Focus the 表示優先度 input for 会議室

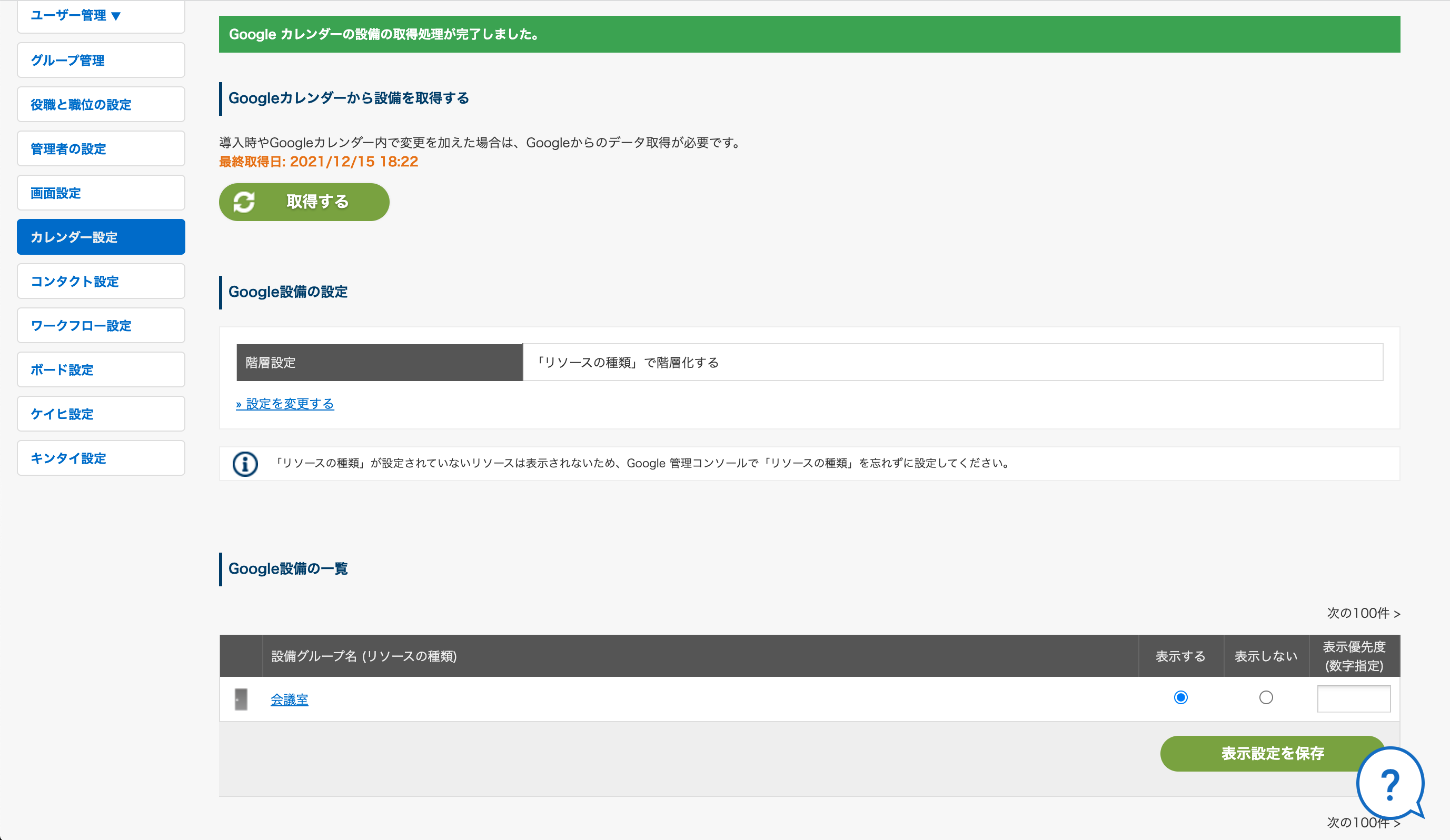(x=1354, y=698)
